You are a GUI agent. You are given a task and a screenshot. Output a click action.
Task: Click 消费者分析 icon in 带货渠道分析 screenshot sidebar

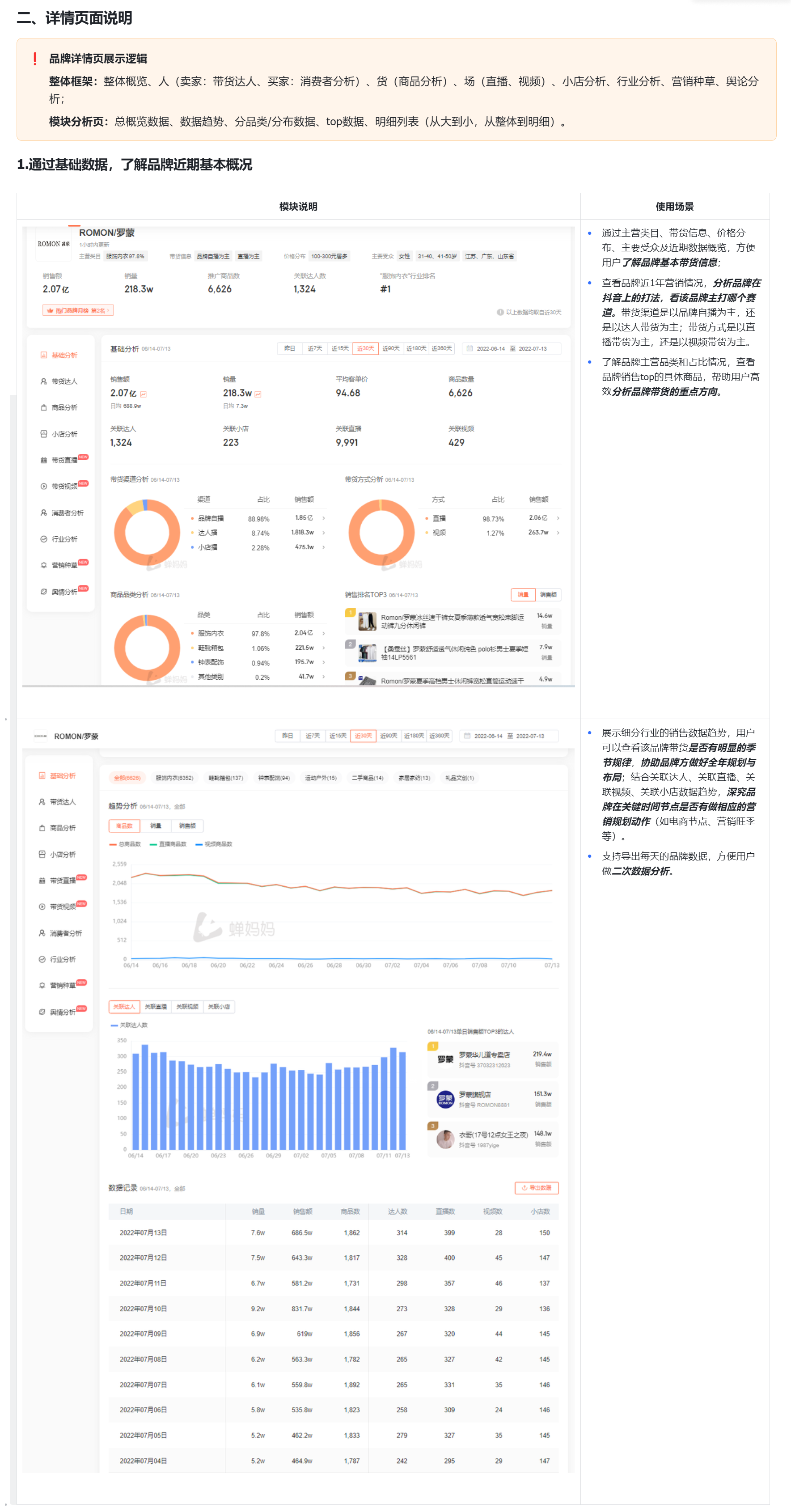[43, 512]
